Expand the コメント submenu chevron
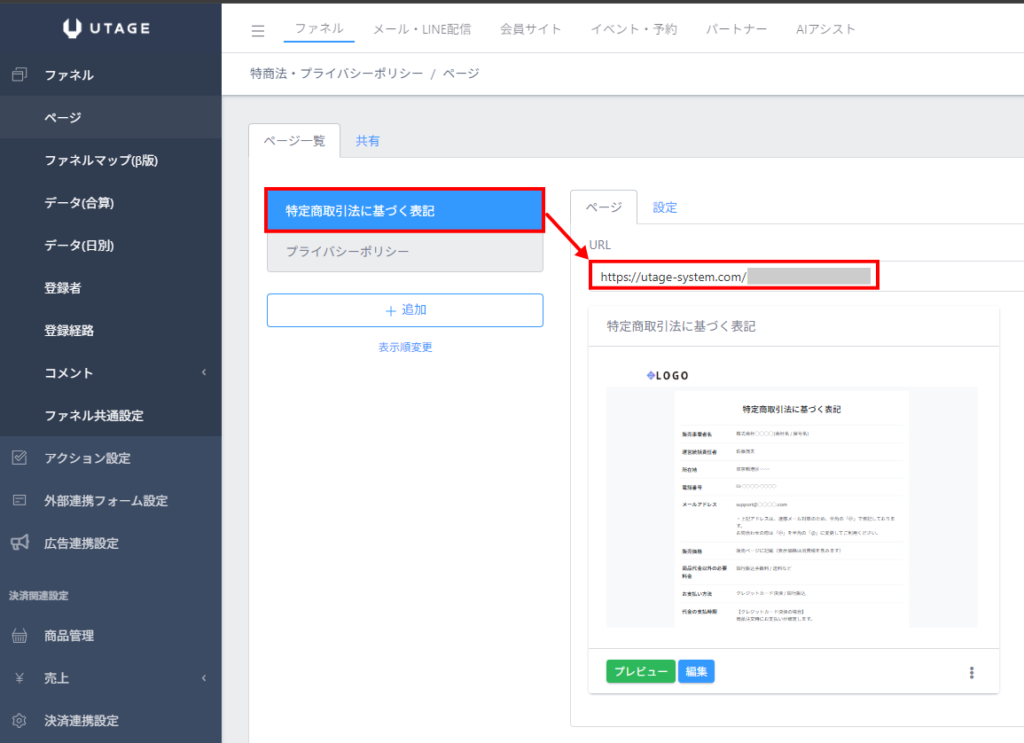Image resolution: width=1024 pixels, height=743 pixels. coord(203,373)
